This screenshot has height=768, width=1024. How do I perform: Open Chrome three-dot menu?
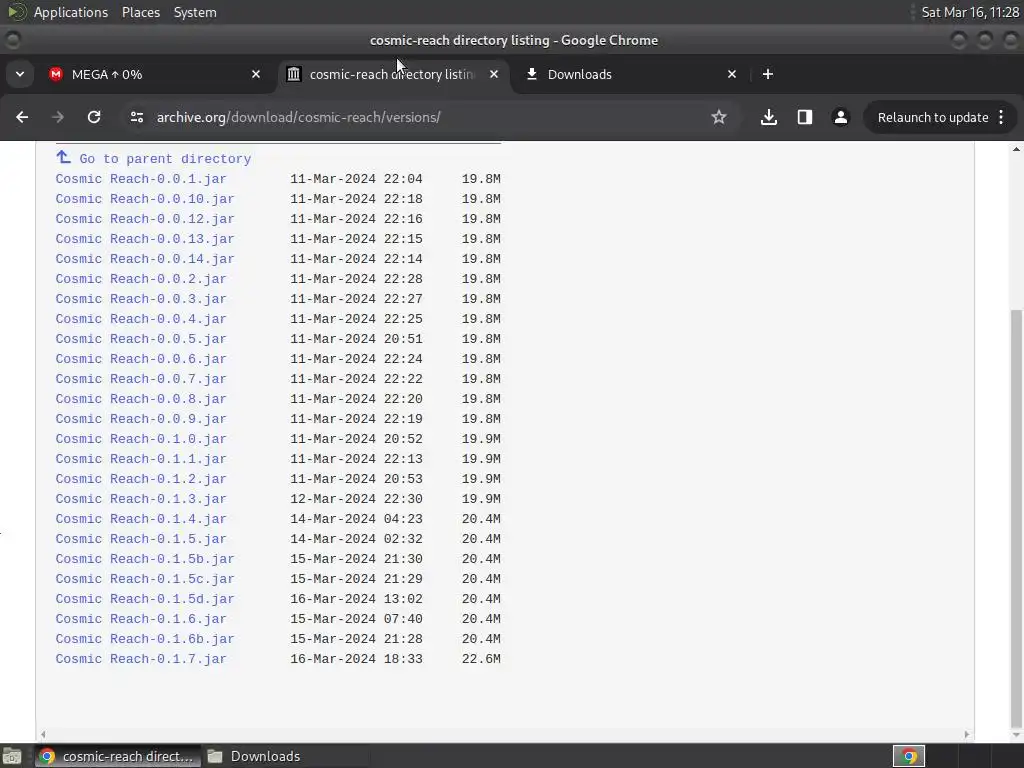[x=1001, y=118]
